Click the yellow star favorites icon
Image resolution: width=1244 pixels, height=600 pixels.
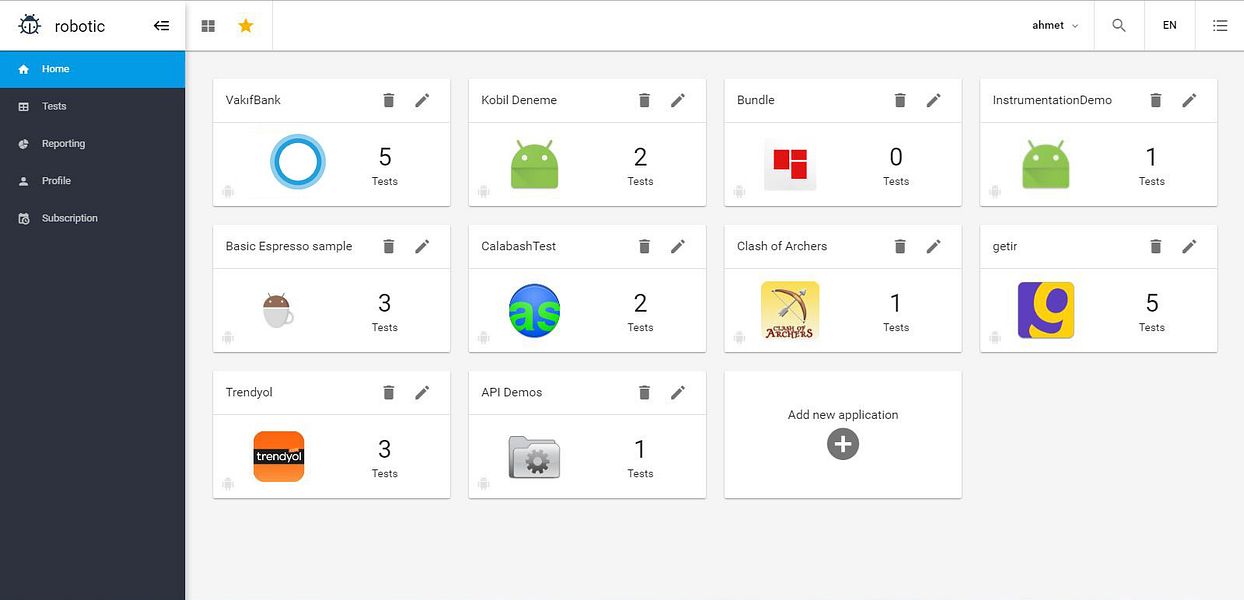pos(245,26)
